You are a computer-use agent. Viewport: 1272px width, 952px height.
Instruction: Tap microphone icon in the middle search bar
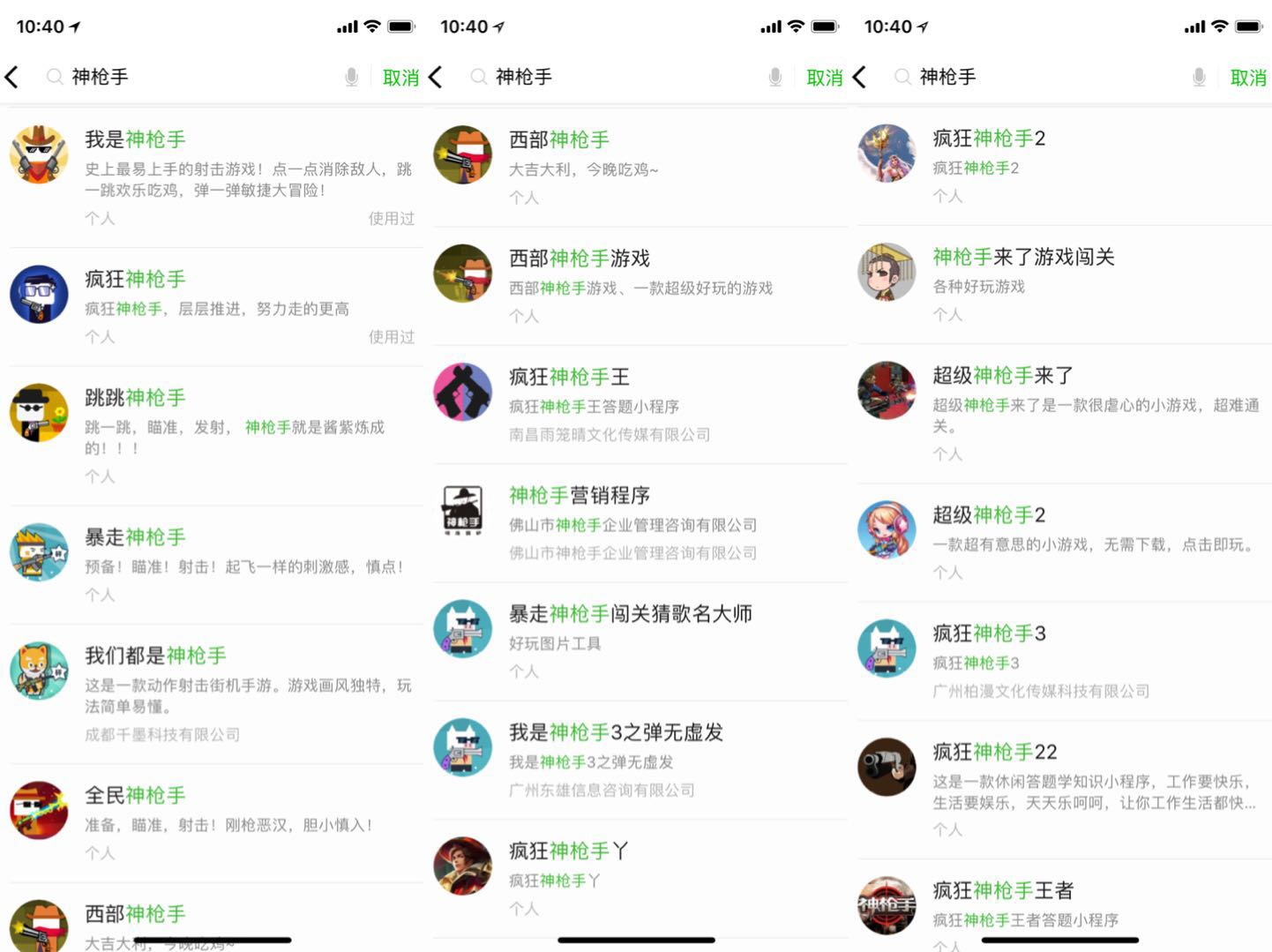tap(774, 78)
